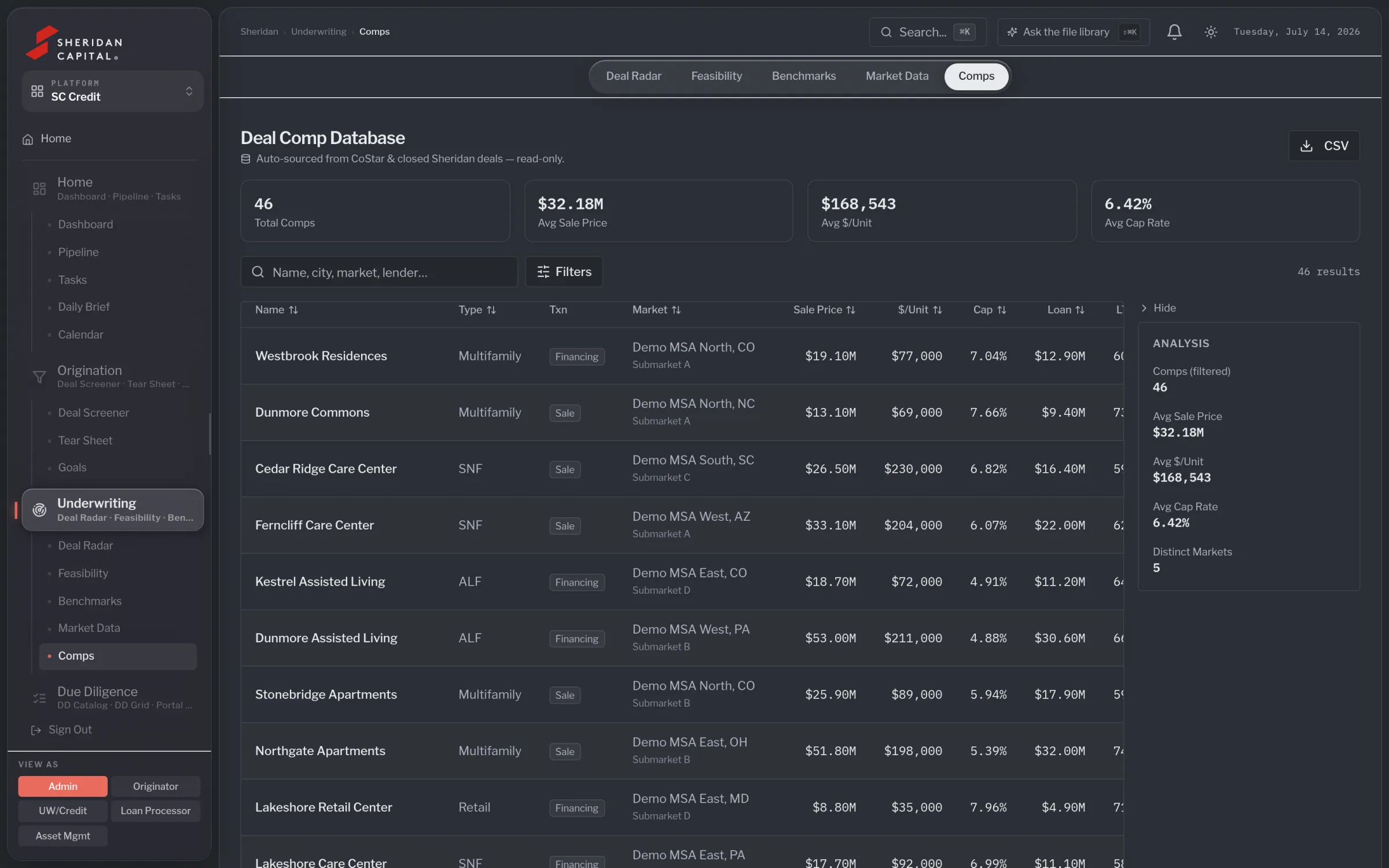Viewport: 1389px width, 868px height.
Task: Switch view to Loan Processor role
Action: [x=156, y=811]
